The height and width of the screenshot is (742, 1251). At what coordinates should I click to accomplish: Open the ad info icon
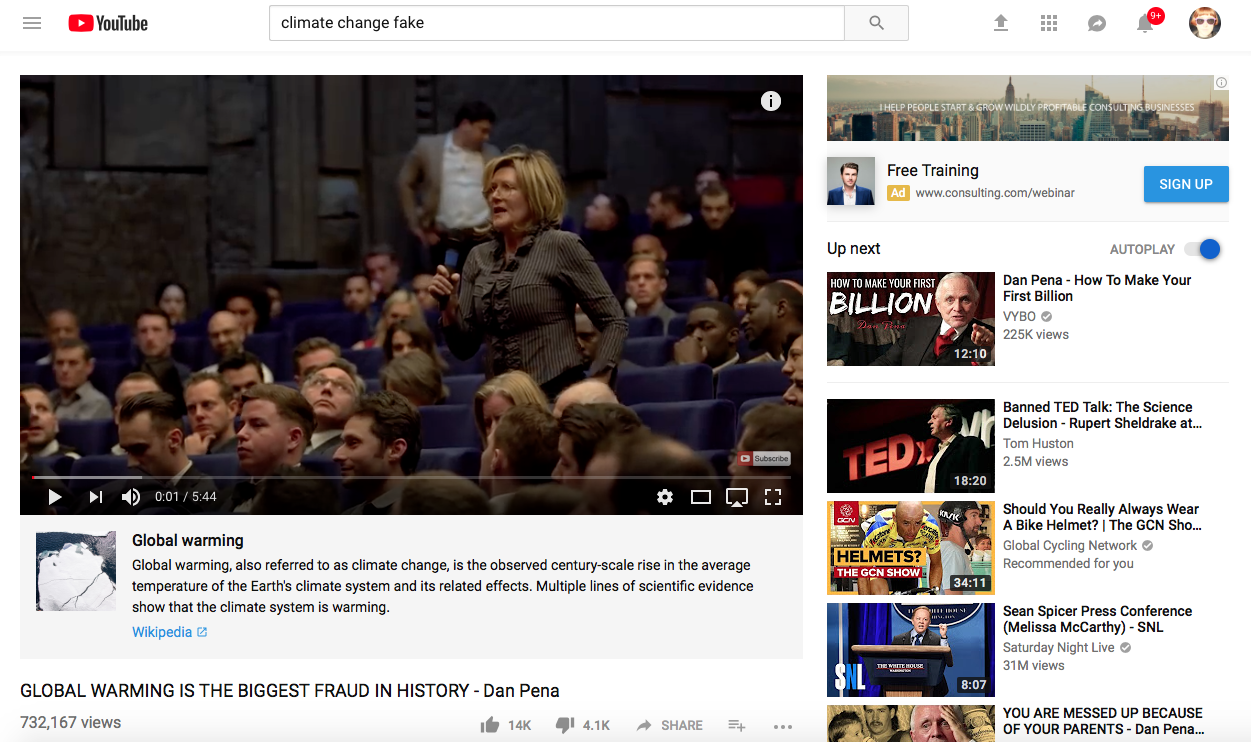1221,83
